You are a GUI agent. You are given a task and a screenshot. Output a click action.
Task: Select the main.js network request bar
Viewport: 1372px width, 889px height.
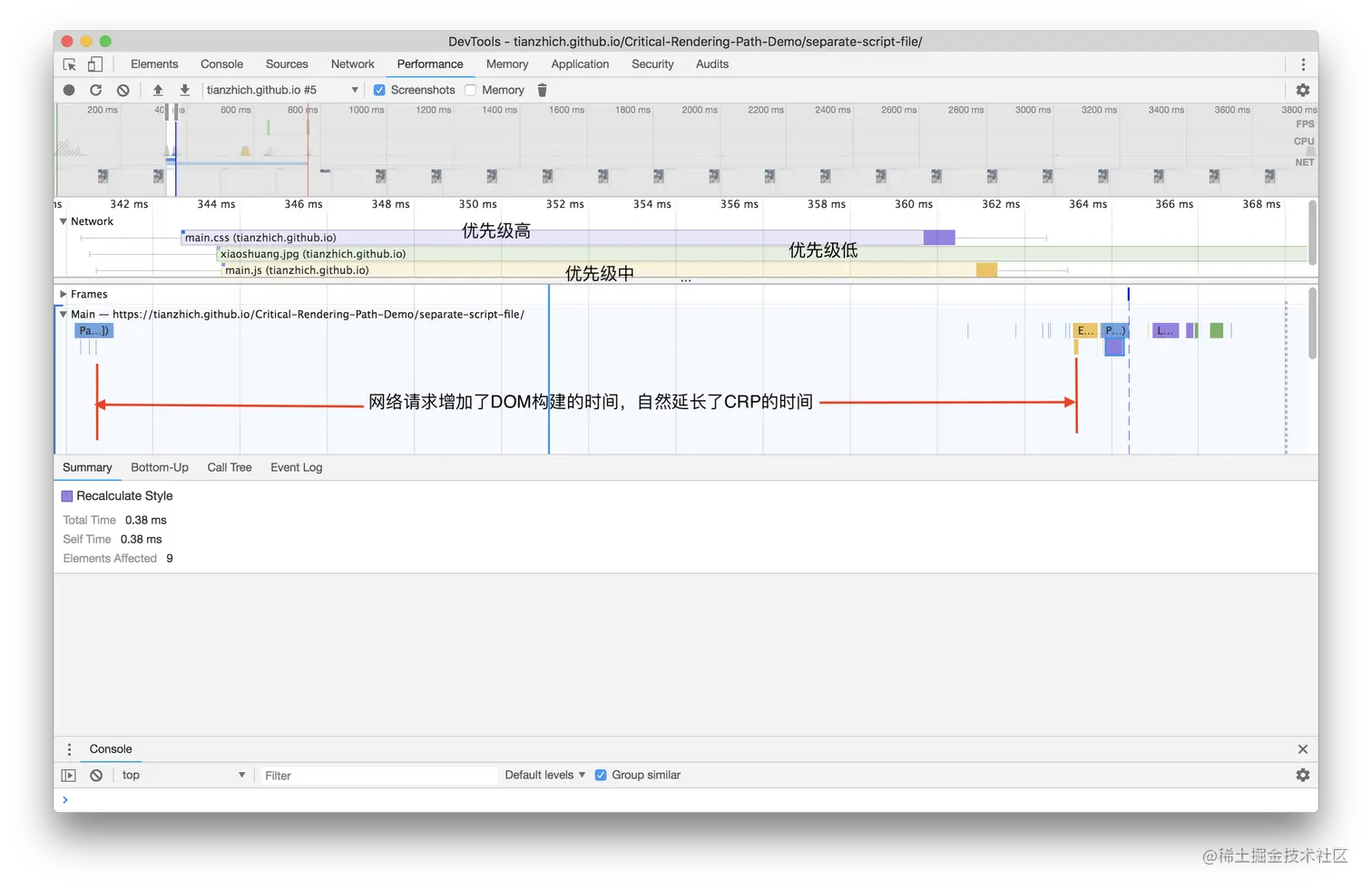pos(609,270)
